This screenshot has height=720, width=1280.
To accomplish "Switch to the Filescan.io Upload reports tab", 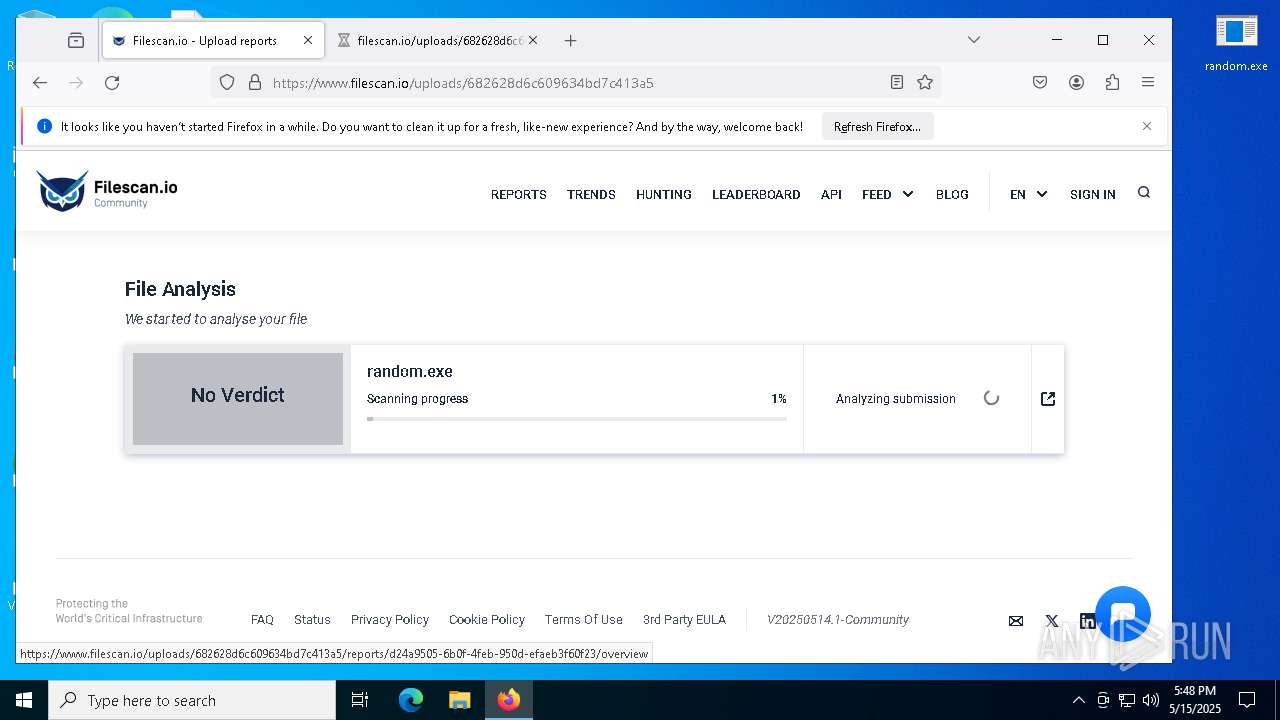I will (212, 41).
